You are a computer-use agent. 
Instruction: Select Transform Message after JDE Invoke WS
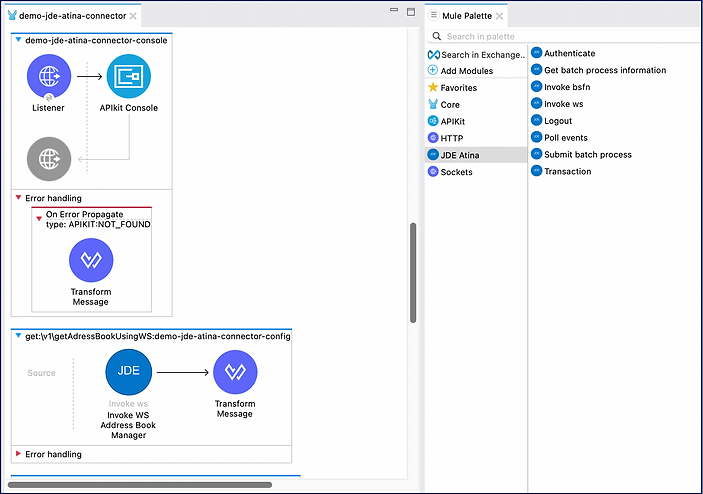click(235, 372)
